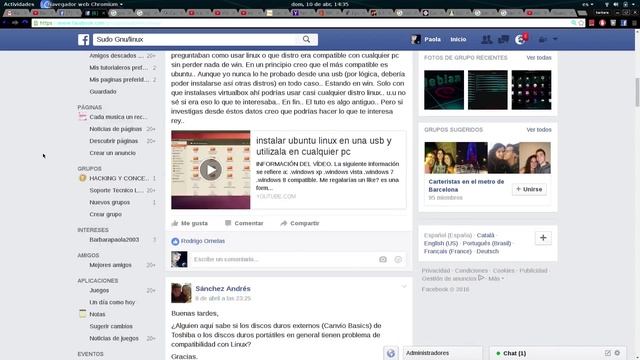Screen dimensions: 640x360
Task: Open chat settings gear icon
Action: coord(617,353)
